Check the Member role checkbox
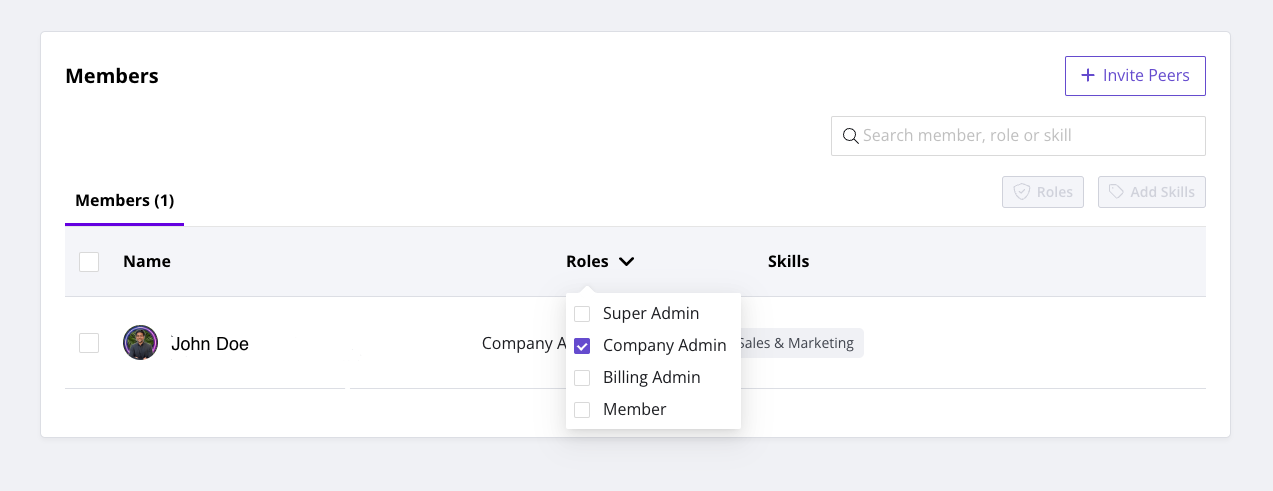 click(x=582, y=410)
